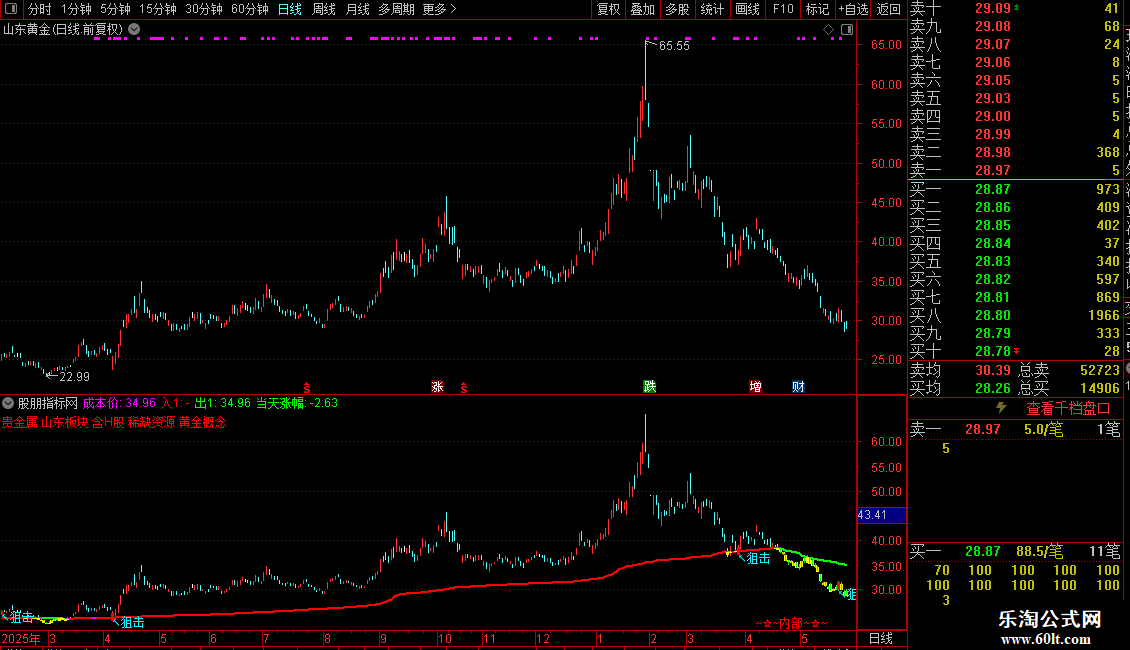This screenshot has height=650, width=1130.
Task: Switch to 30分钟 period
Action: click(203, 9)
